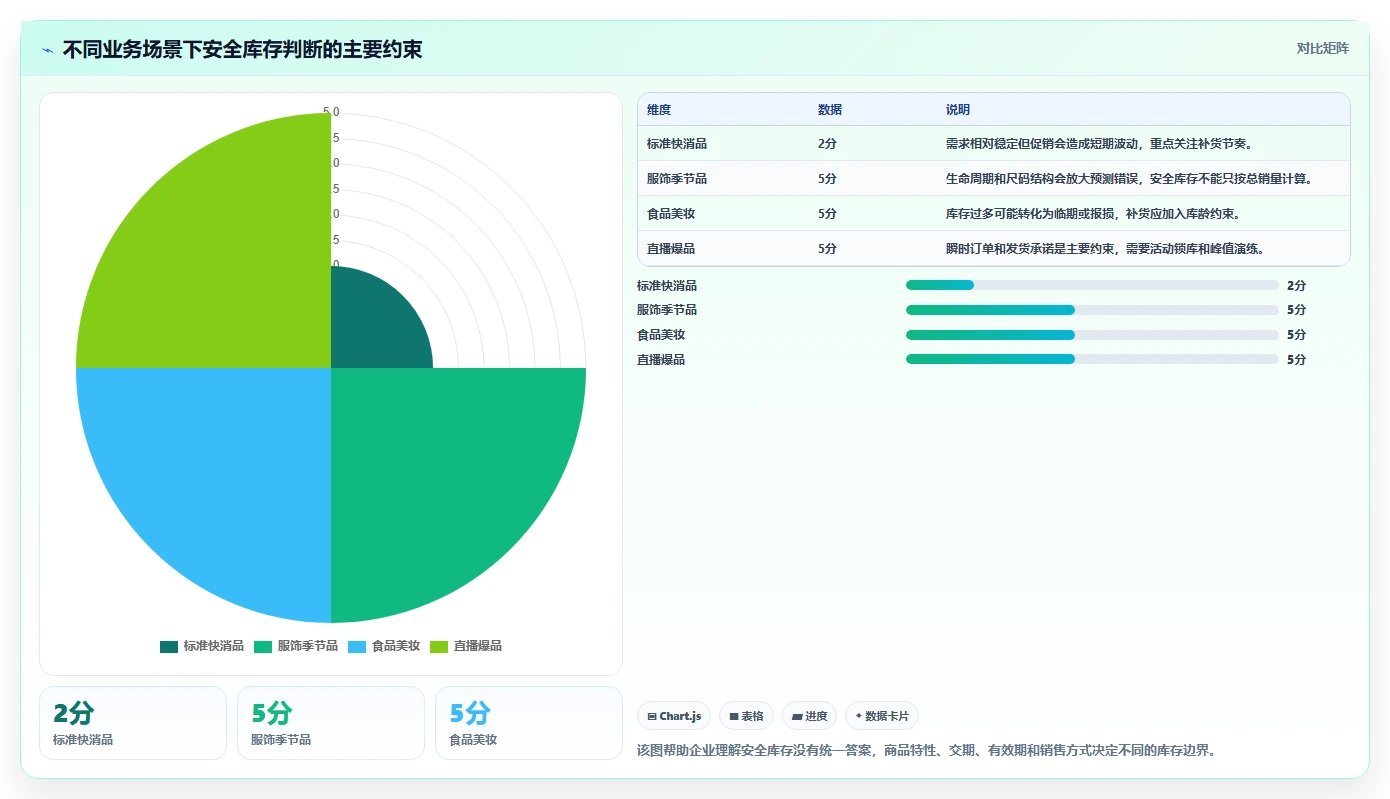Open the 5分 服饰季节品 data card
Screen dimensions: 1390x799
click(331, 723)
